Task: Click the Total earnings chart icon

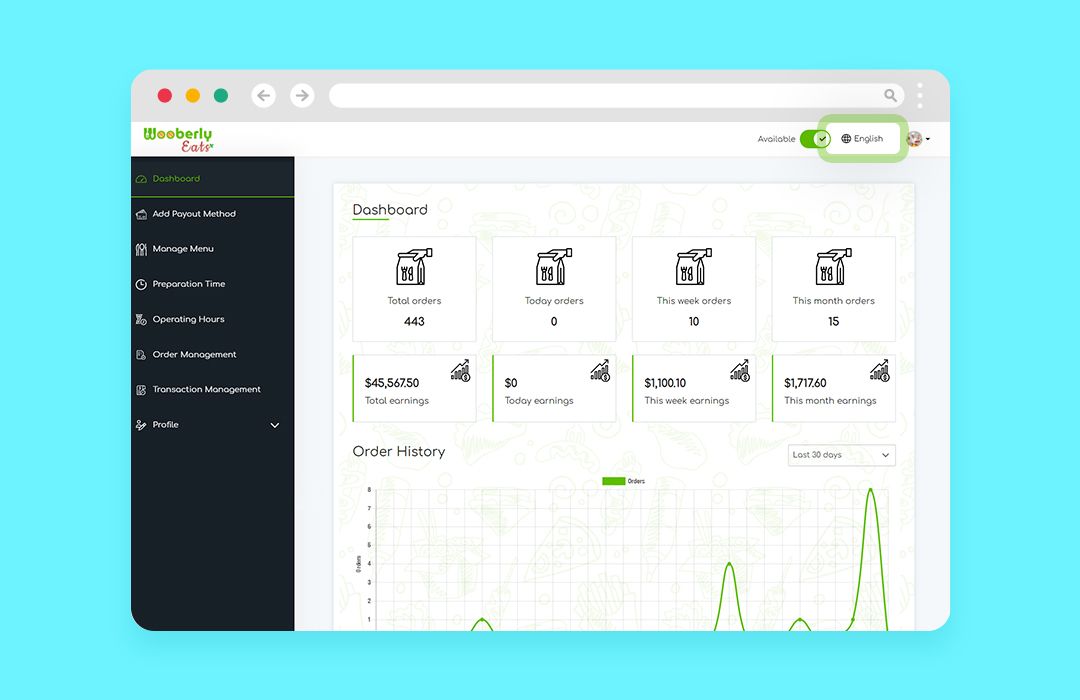Action: click(x=460, y=371)
